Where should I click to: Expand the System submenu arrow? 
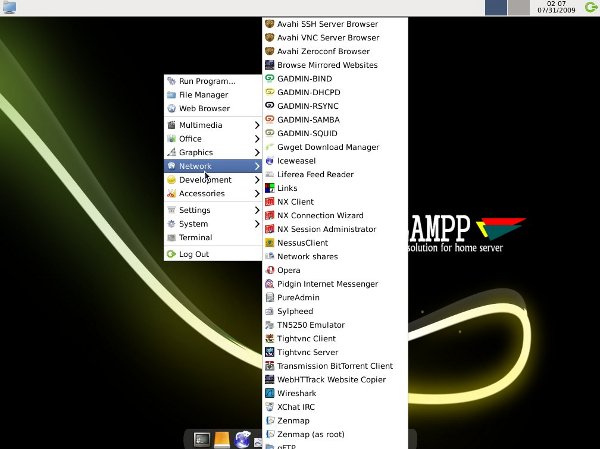click(257, 224)
